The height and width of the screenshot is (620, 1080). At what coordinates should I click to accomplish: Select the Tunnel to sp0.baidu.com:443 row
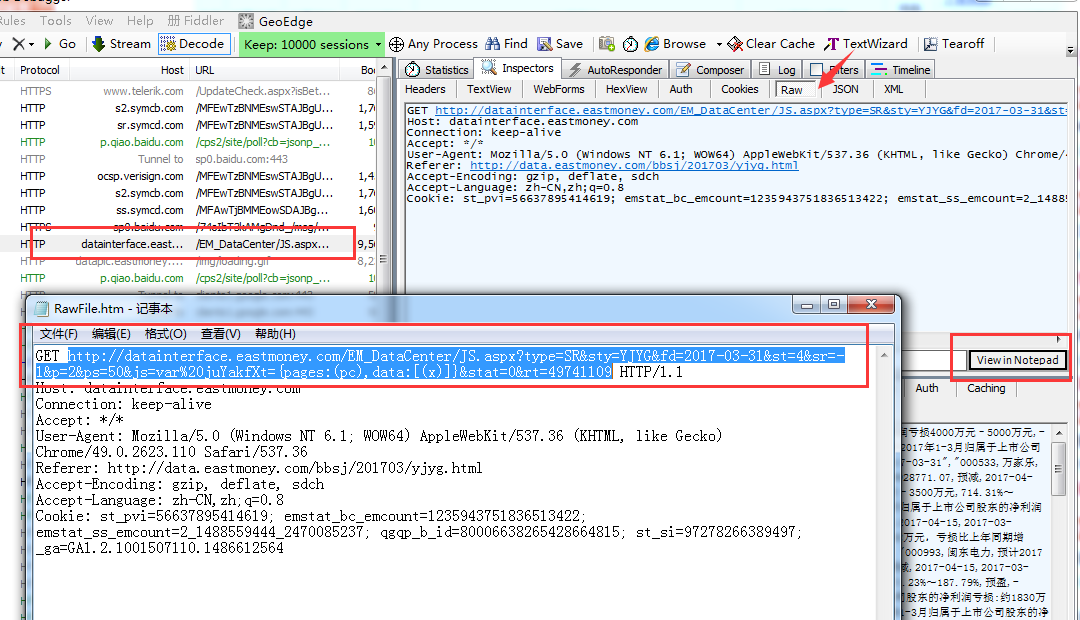(x=187, y=159)
